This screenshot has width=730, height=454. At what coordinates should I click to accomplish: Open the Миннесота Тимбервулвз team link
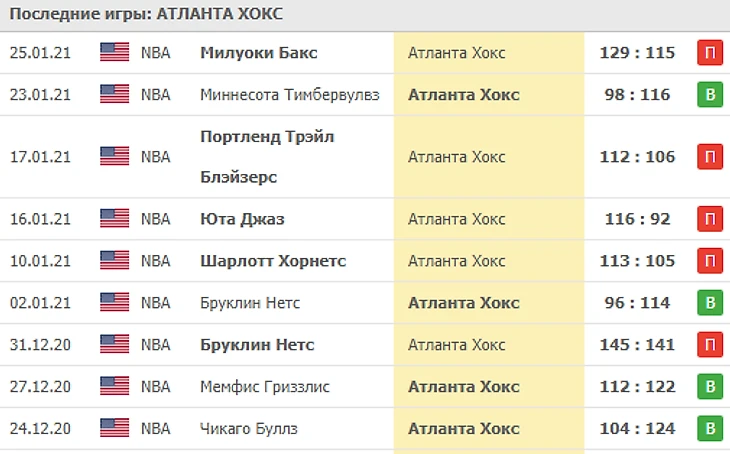tap(290, 95)
